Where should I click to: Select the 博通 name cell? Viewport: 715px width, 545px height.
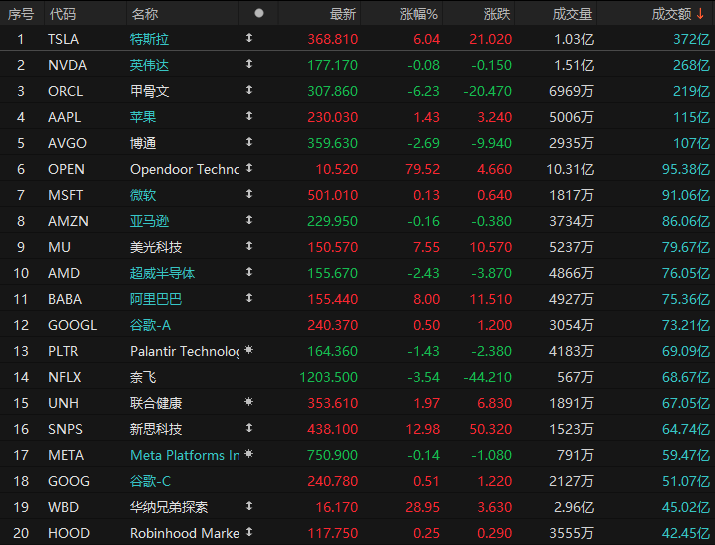[x=143, y=143]
